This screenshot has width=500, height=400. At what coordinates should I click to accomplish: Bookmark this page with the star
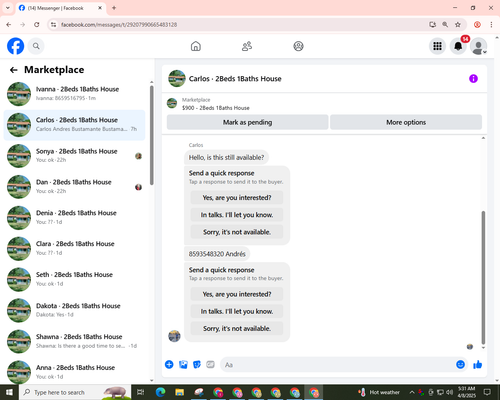[x=458, y=25]
